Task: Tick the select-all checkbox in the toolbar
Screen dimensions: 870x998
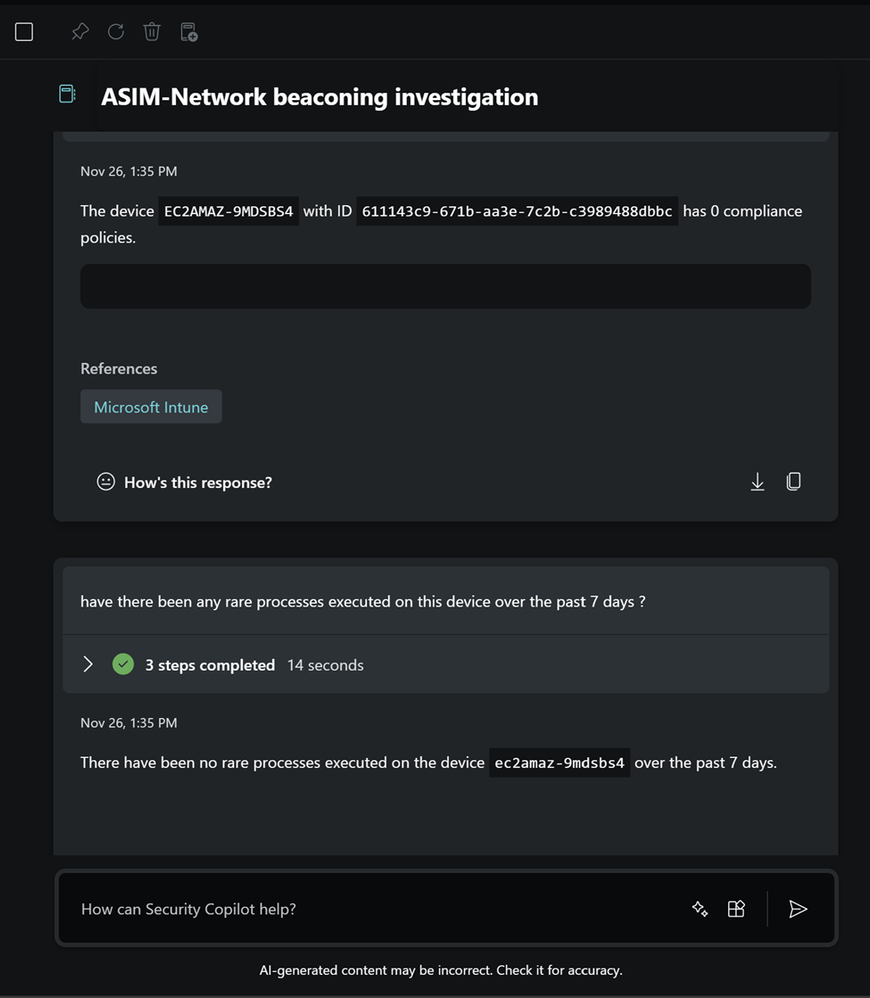Action: coord(24,32)
